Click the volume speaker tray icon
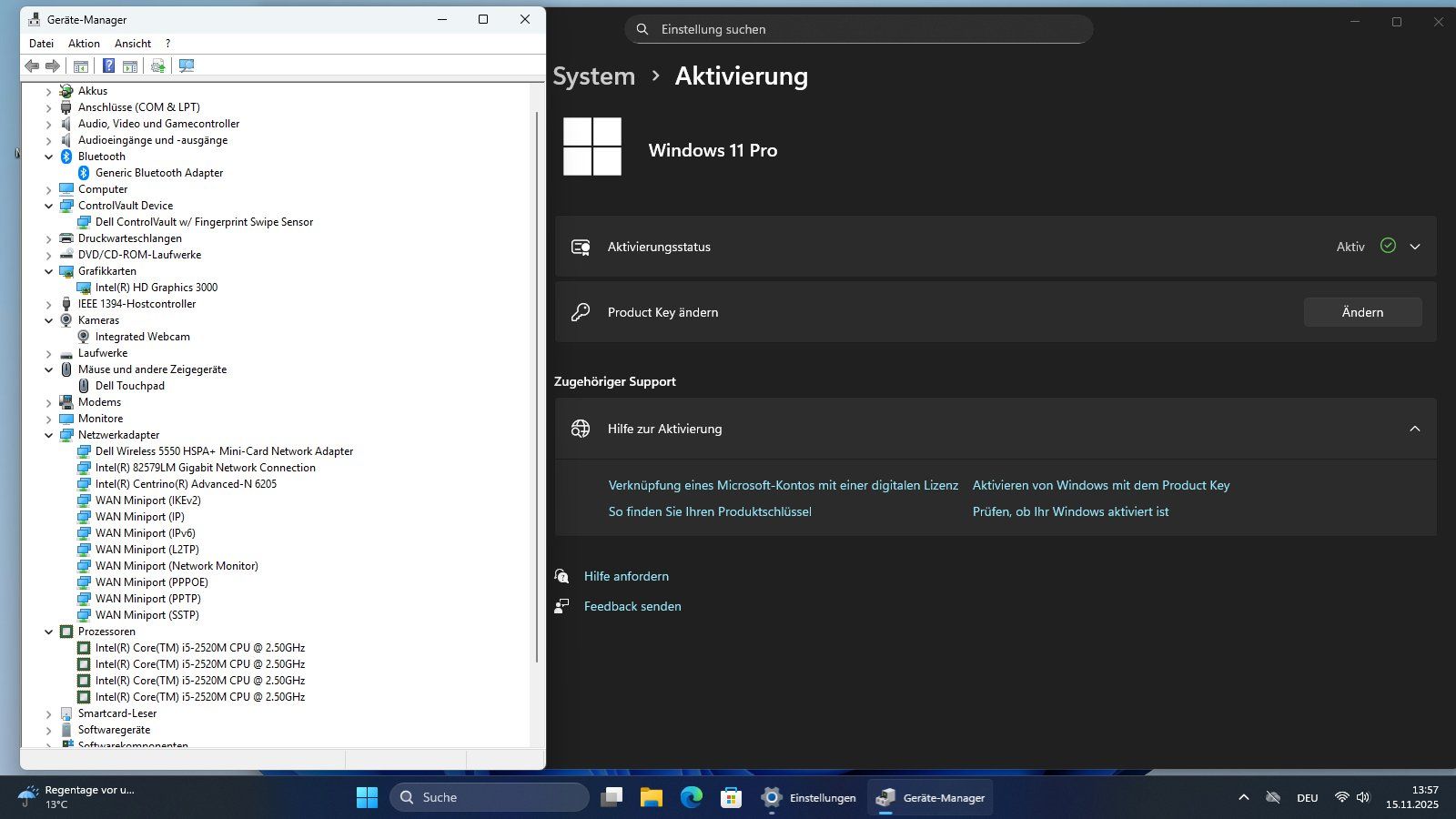 [1363, 797]
